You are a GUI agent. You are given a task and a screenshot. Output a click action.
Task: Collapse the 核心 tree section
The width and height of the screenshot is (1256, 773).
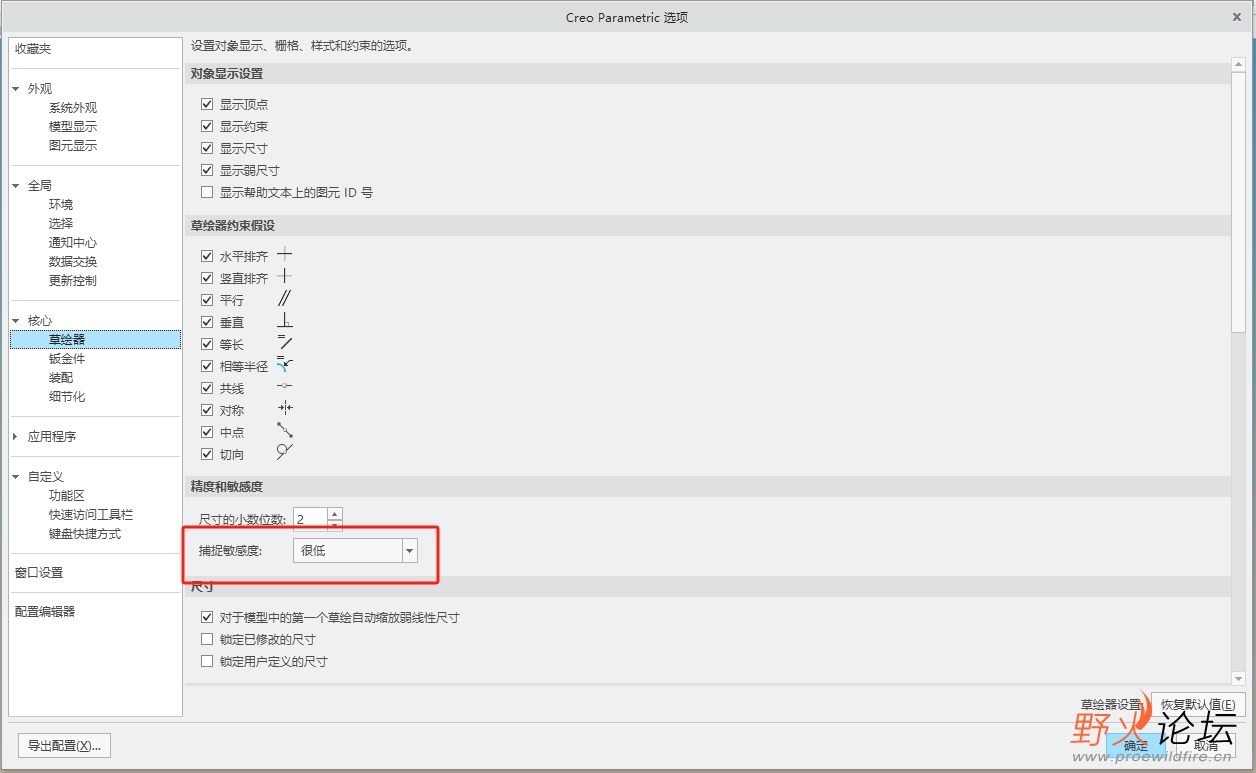click(16, 321)
